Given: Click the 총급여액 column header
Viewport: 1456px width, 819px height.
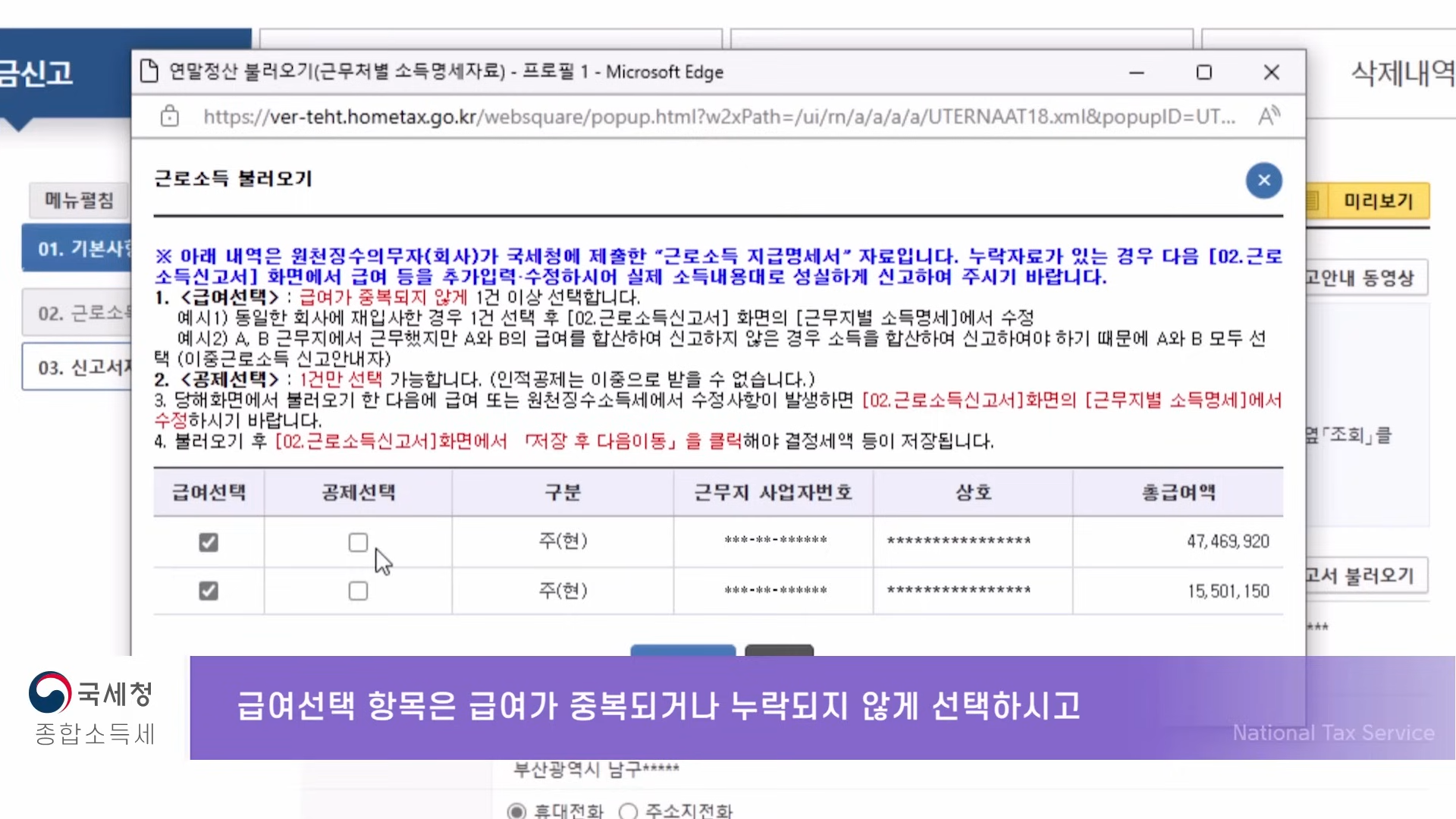Looking at the screenshot, I should point(1178,493).
